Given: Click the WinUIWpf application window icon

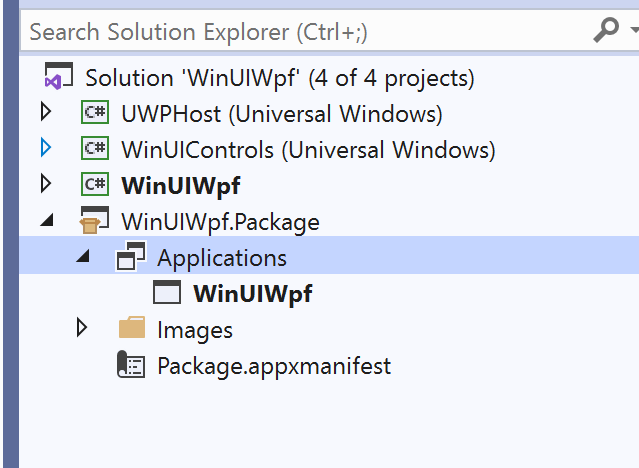Looking at the screenshot, I should [166, 293].
